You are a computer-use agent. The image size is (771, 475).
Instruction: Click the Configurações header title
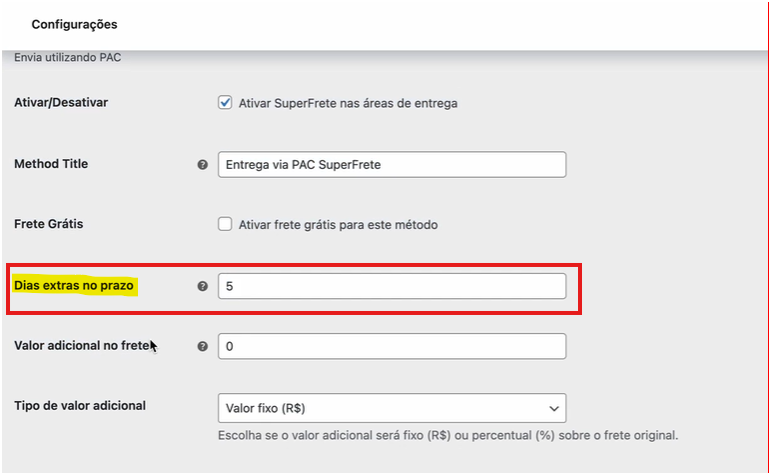point(74,25)
